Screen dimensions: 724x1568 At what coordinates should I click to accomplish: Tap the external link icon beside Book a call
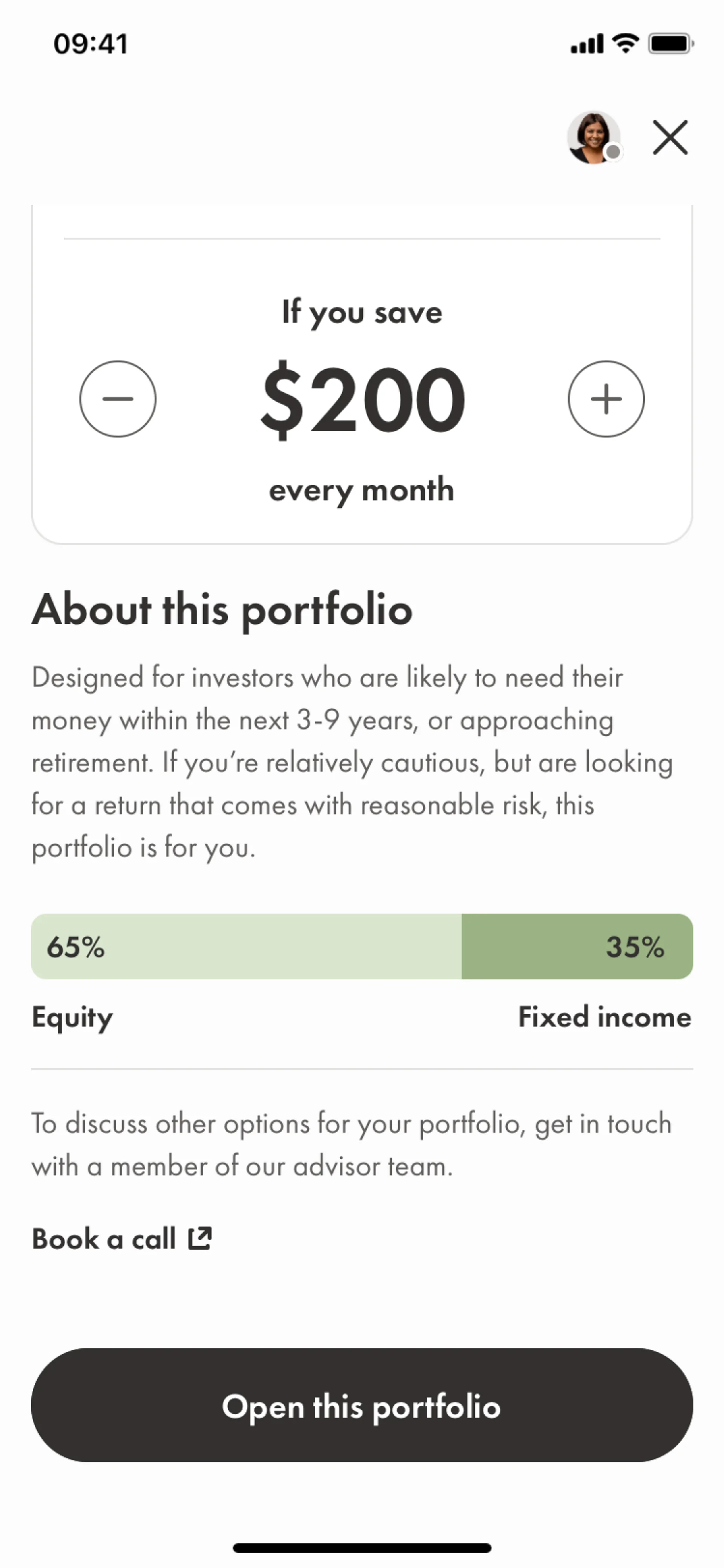tap(199, 1238)
